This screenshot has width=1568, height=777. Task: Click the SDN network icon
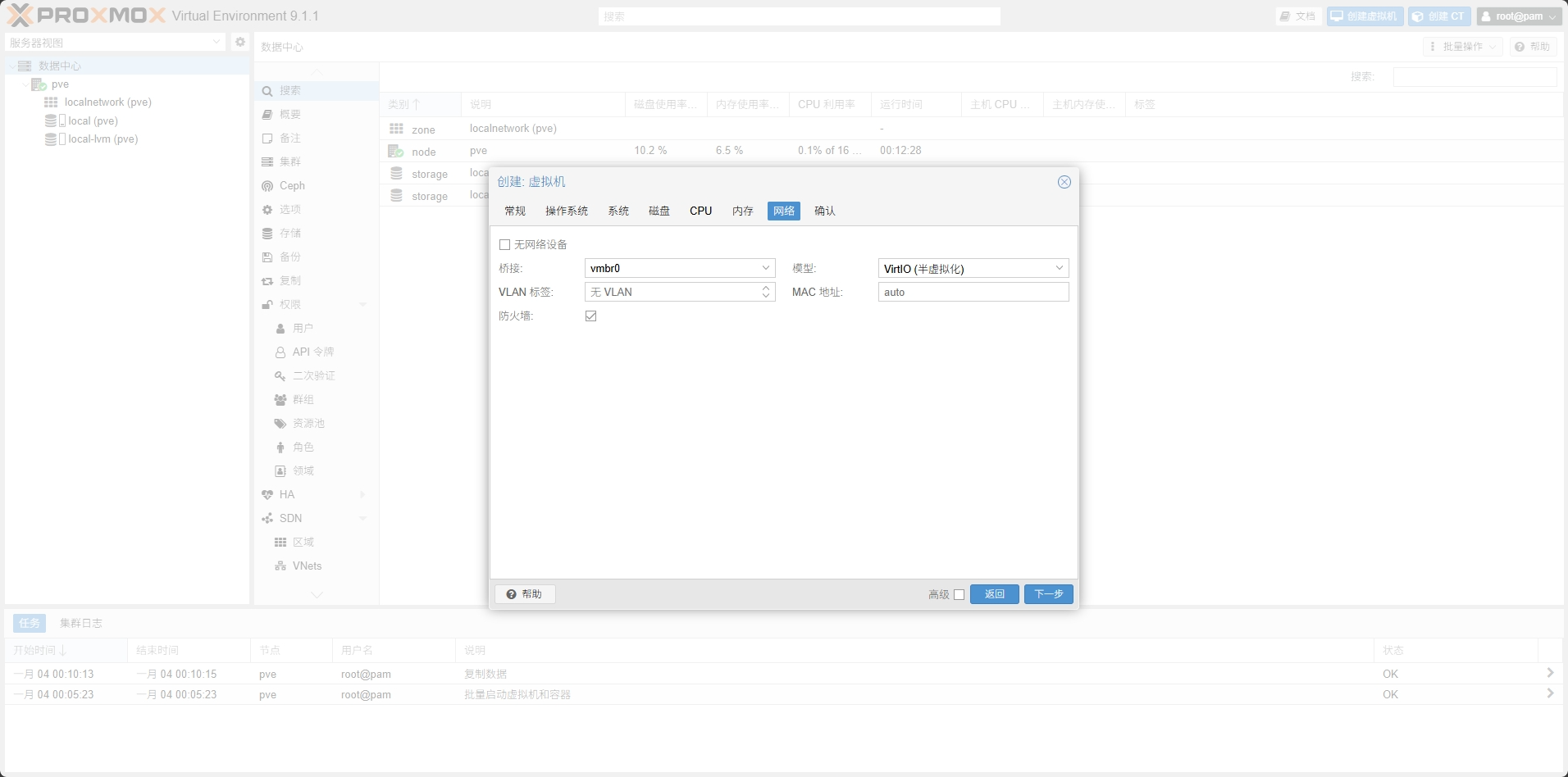267,519
